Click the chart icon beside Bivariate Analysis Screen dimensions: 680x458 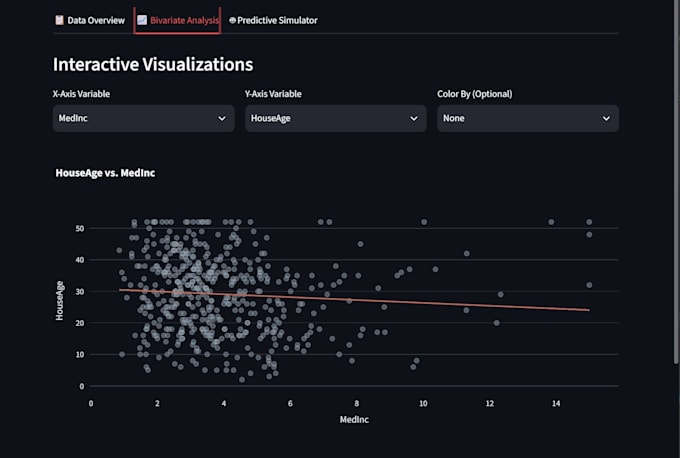142,20
